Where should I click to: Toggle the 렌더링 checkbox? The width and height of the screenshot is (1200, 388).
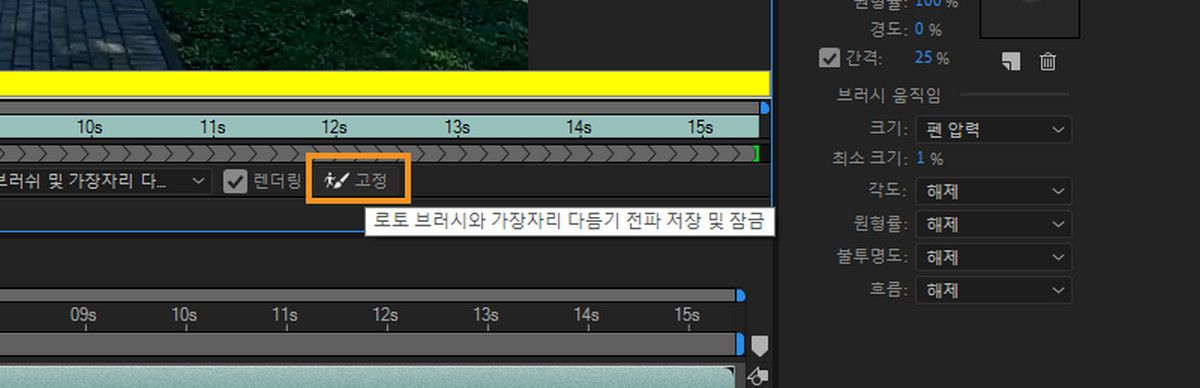point(235,181)
